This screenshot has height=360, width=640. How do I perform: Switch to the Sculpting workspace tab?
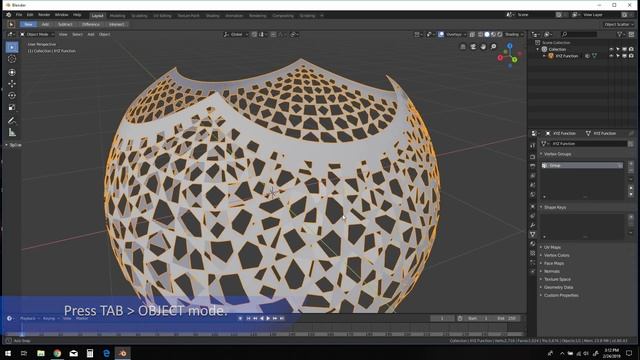pyautogui.click(x=139, y=16)
